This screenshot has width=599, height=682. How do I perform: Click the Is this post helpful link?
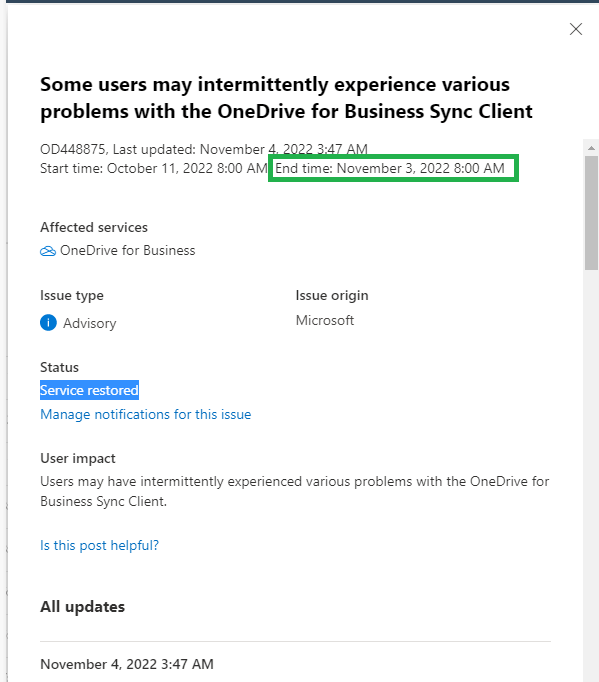[x=100, y=545]
